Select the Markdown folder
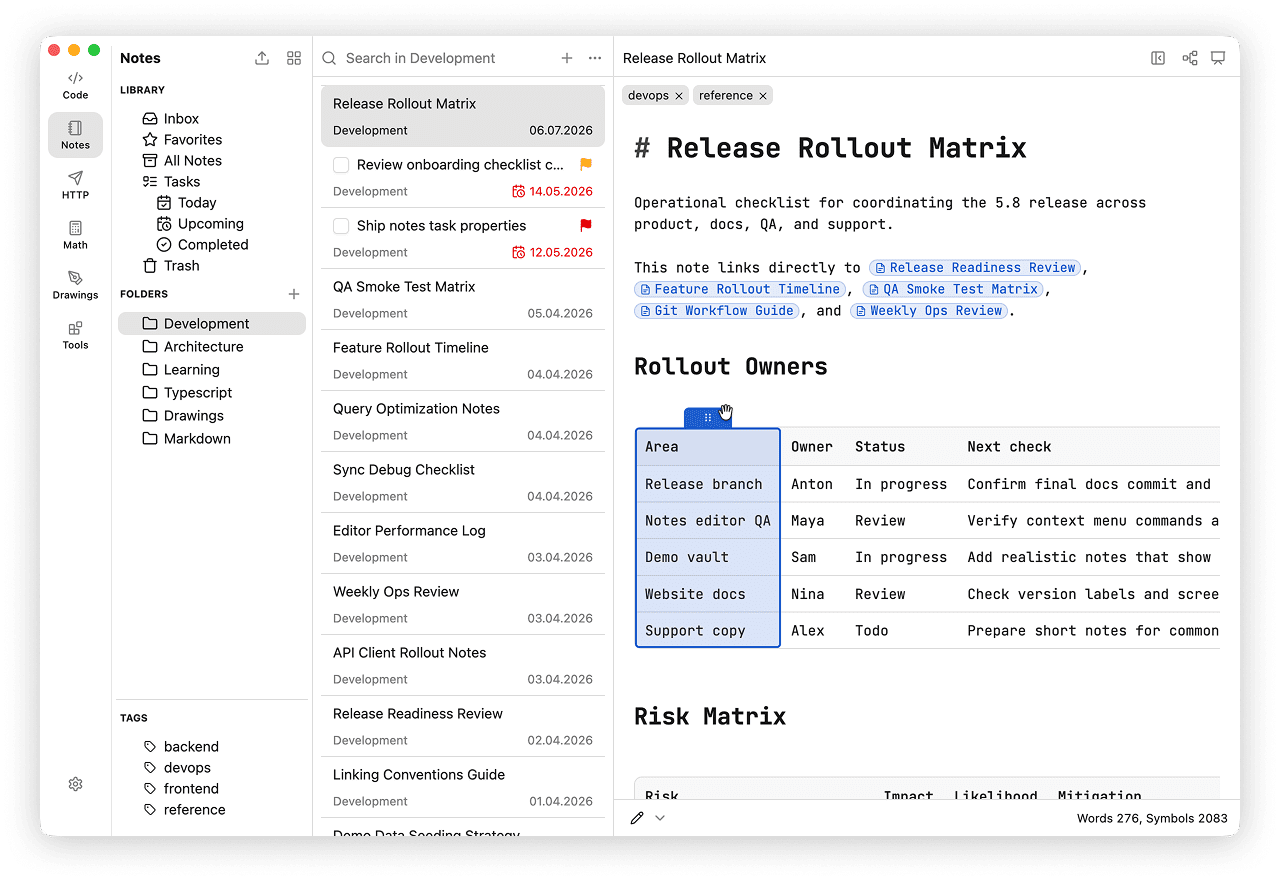This screenshot has width=1280, height=880. 212,438
